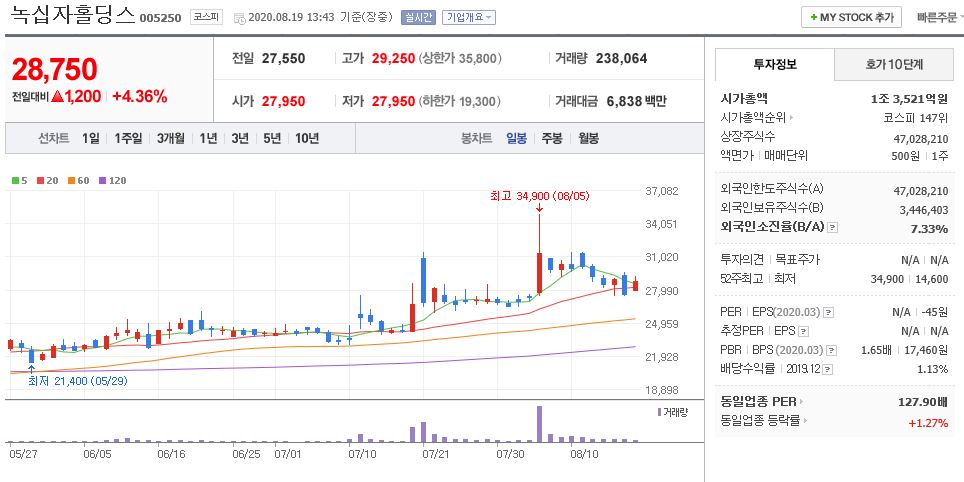Image resolution: width=964 pixels, height=482 pixels.
Task: Click the orange 60-day moving average legend
Action: [x=78, y=181]
